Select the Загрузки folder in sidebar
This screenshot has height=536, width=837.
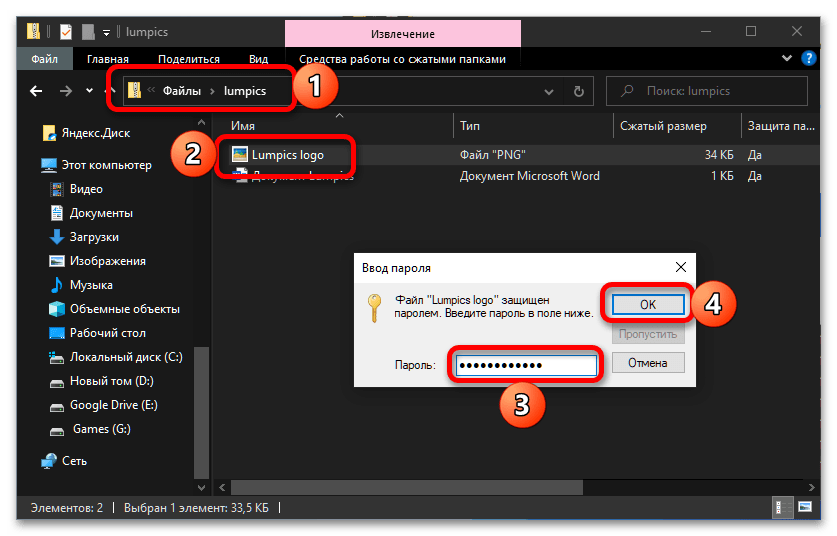click(x=94, y=237)
